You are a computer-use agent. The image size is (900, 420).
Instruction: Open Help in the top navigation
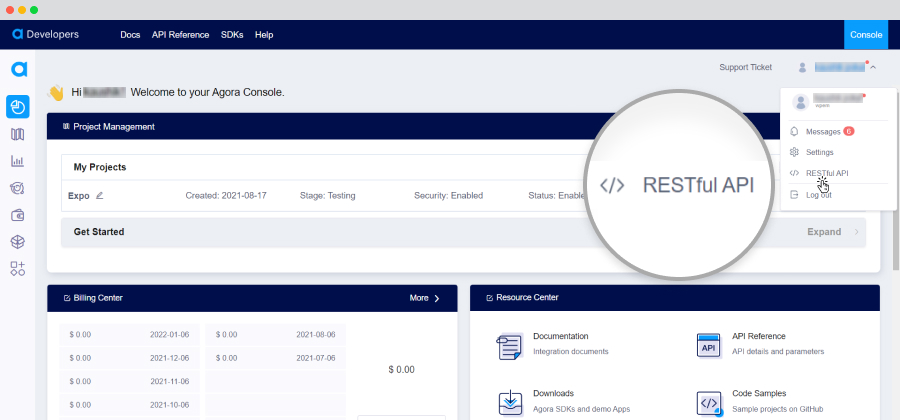(264, 34)
